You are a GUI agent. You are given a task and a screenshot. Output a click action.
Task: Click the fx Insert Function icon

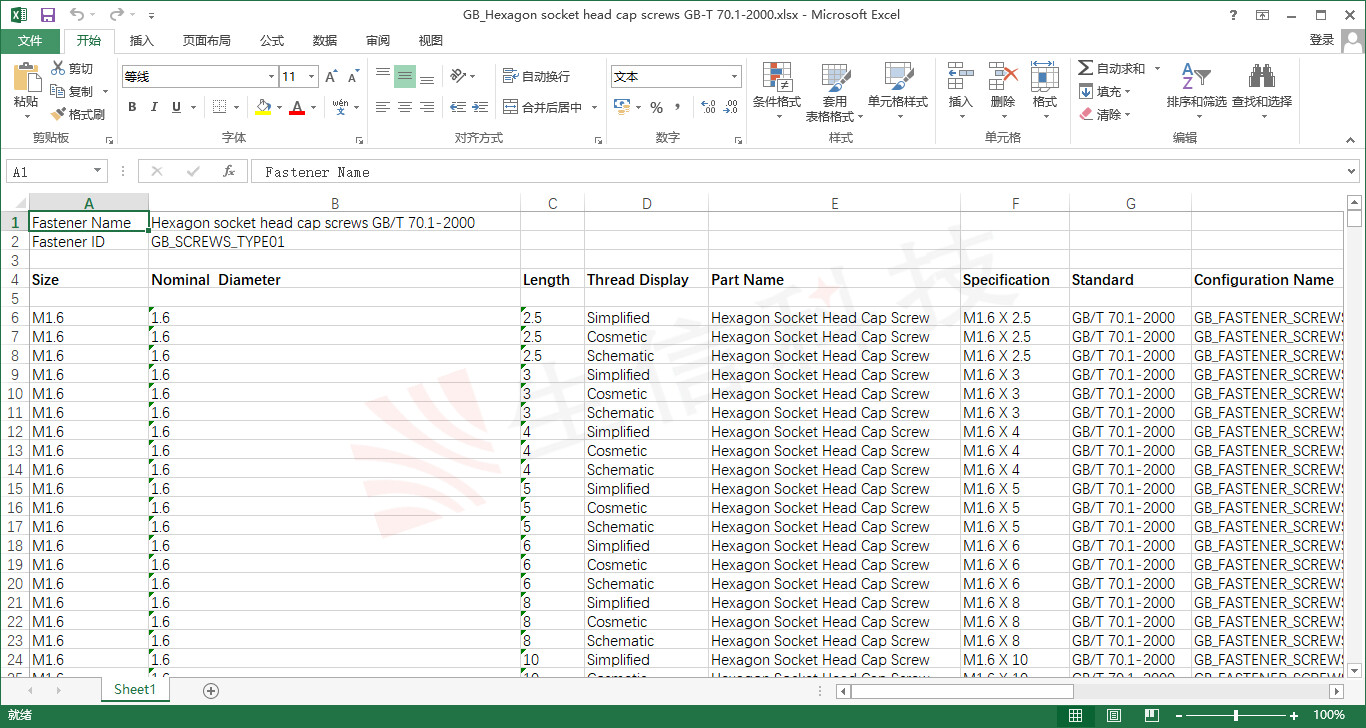click(229, 172)
